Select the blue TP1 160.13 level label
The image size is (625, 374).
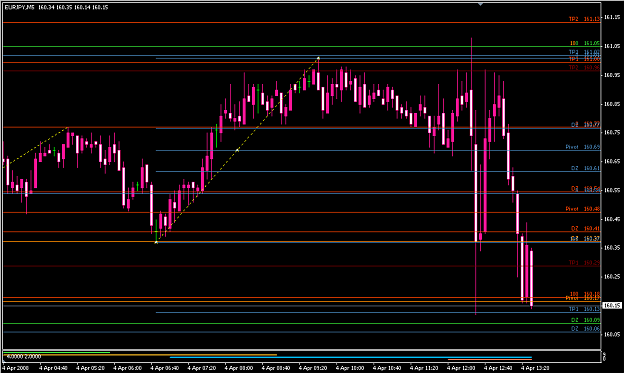[584, 309]
